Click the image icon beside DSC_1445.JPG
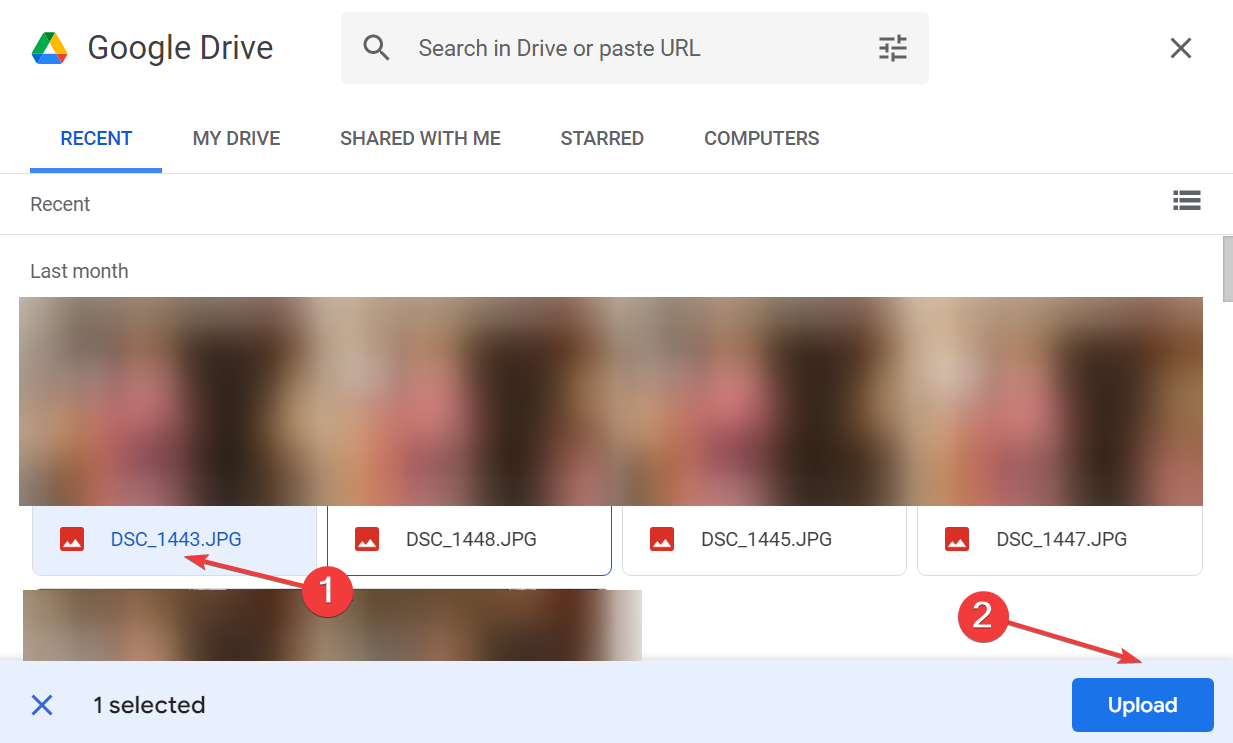This screenshot has height=743, width=1233. (662, 539)
